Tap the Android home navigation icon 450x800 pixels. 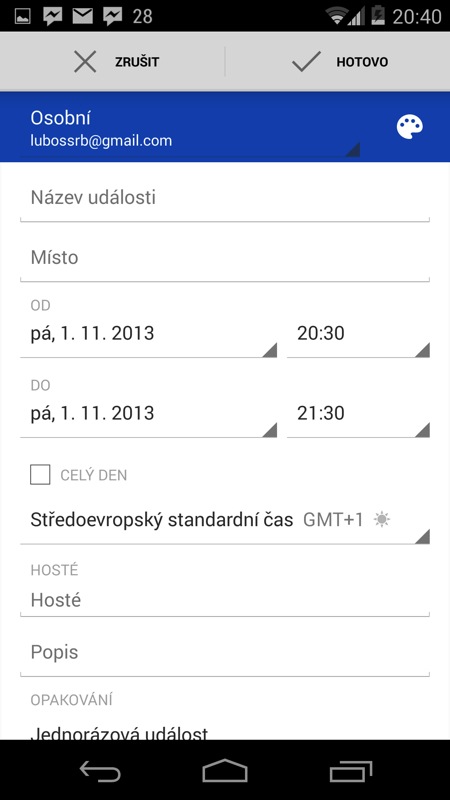pyautogui.click(x=225, y=770)
